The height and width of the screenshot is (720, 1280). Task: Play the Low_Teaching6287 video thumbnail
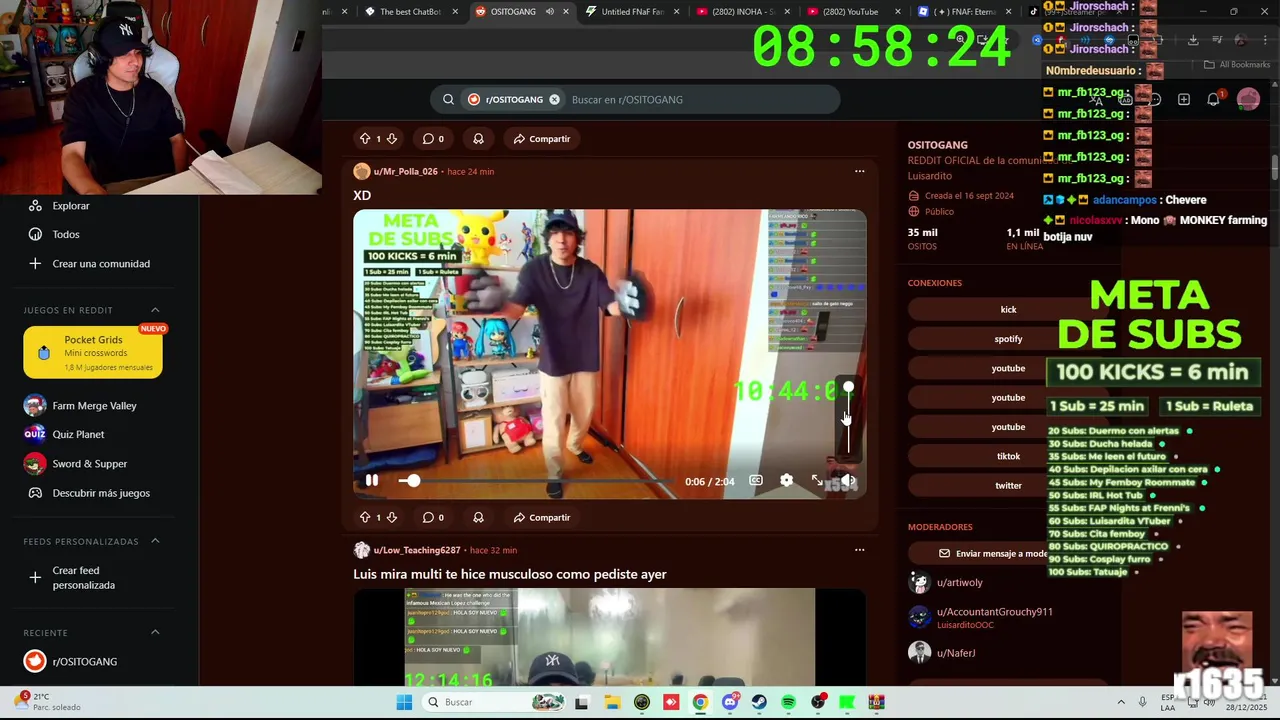(x=610, y=637)
